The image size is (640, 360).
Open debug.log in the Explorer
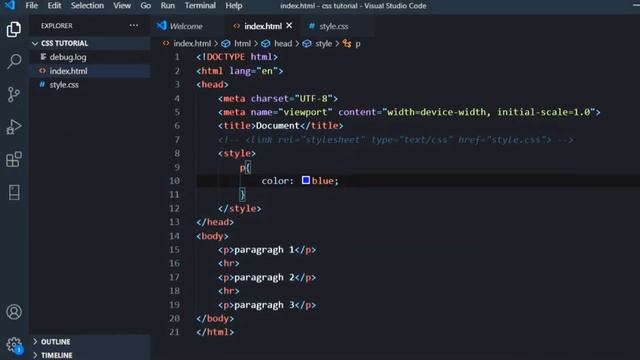(68, 57)
